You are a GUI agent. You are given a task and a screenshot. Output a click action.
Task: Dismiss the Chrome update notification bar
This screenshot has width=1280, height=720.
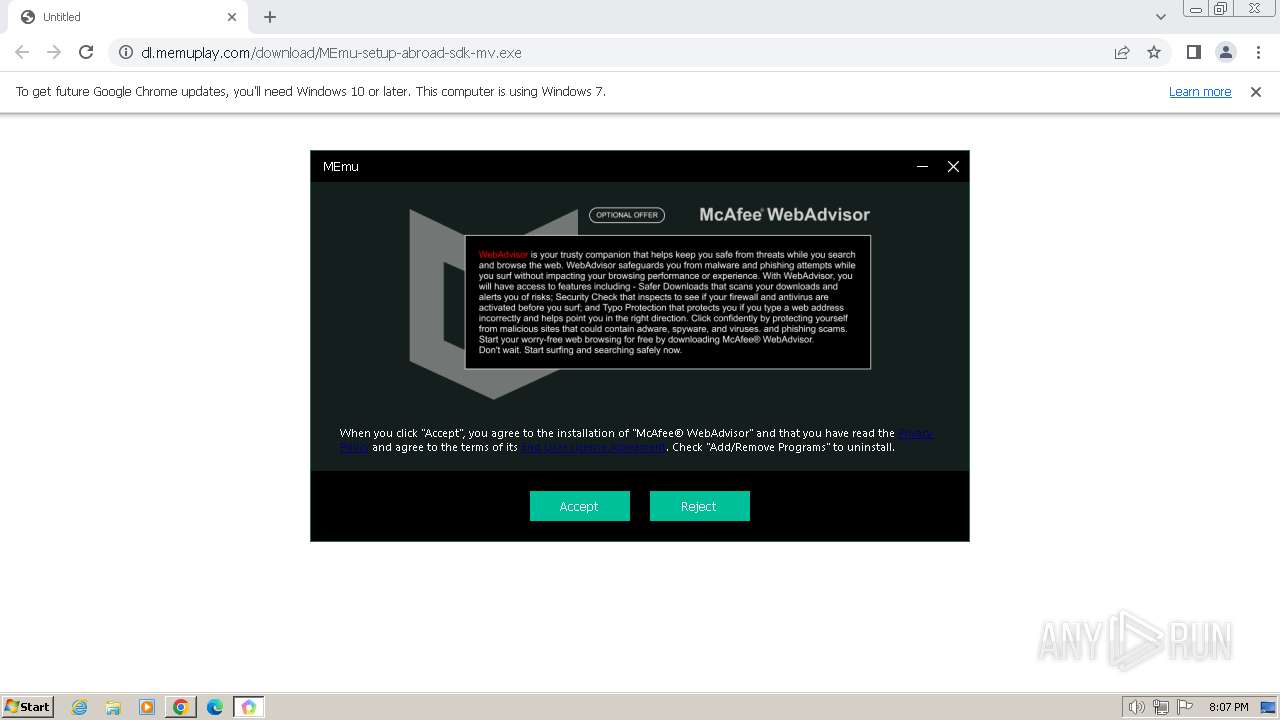[1256, 91]
